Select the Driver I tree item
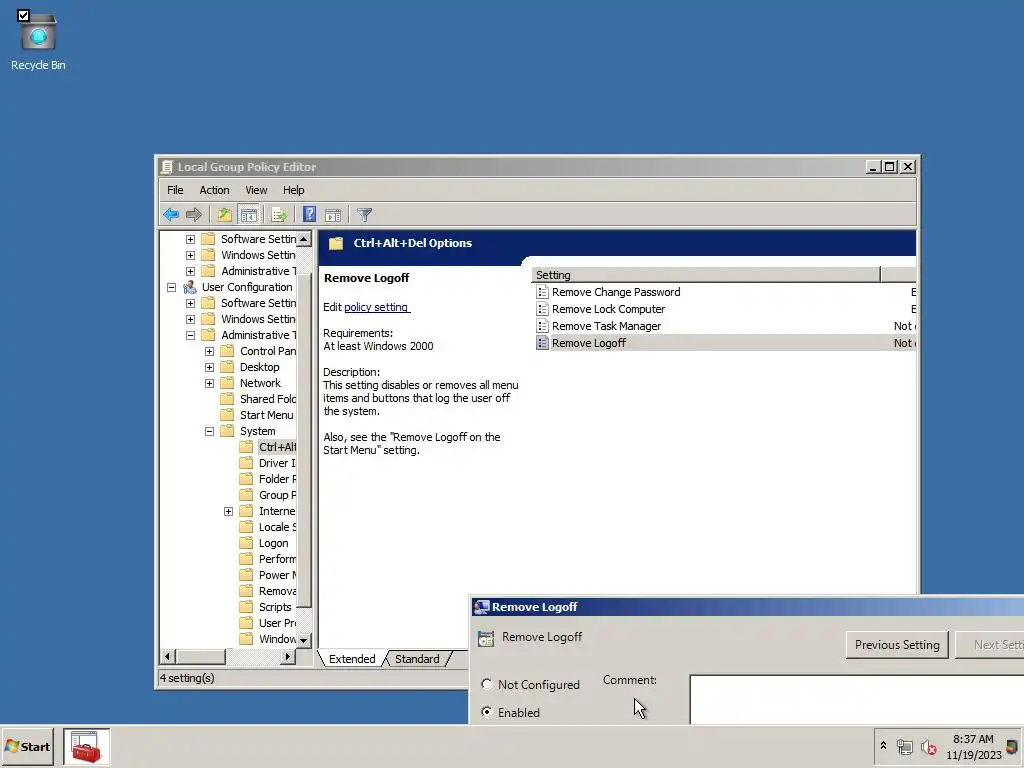 point(278,463)
